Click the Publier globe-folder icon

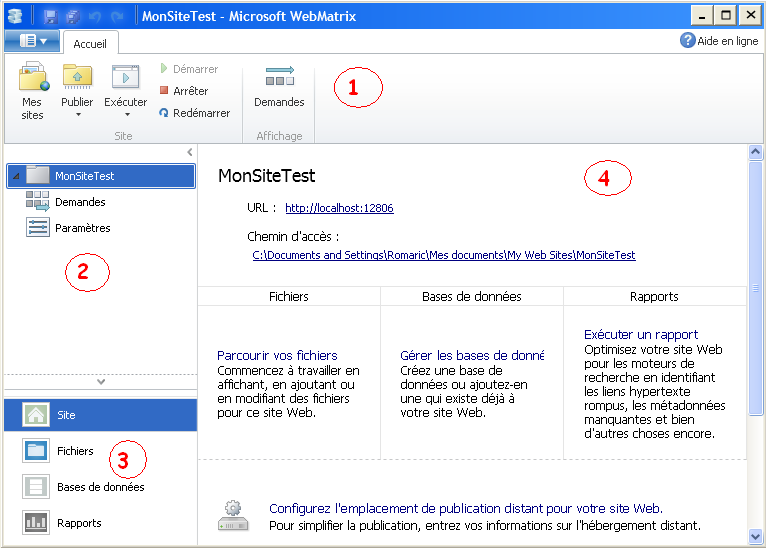[77, 77]
